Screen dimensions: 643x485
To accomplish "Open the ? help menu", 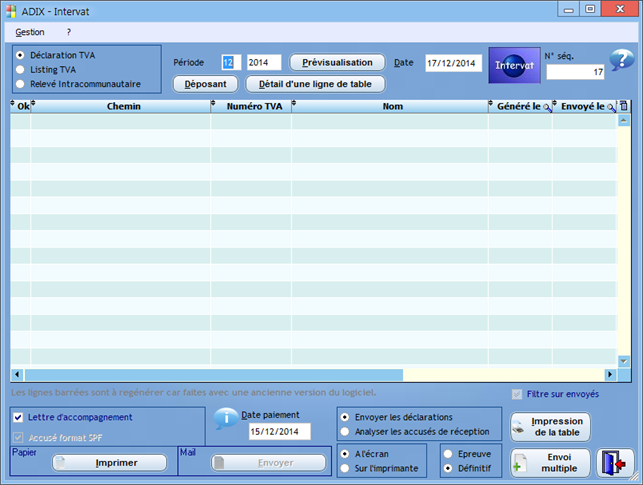I will pos(69,32).
